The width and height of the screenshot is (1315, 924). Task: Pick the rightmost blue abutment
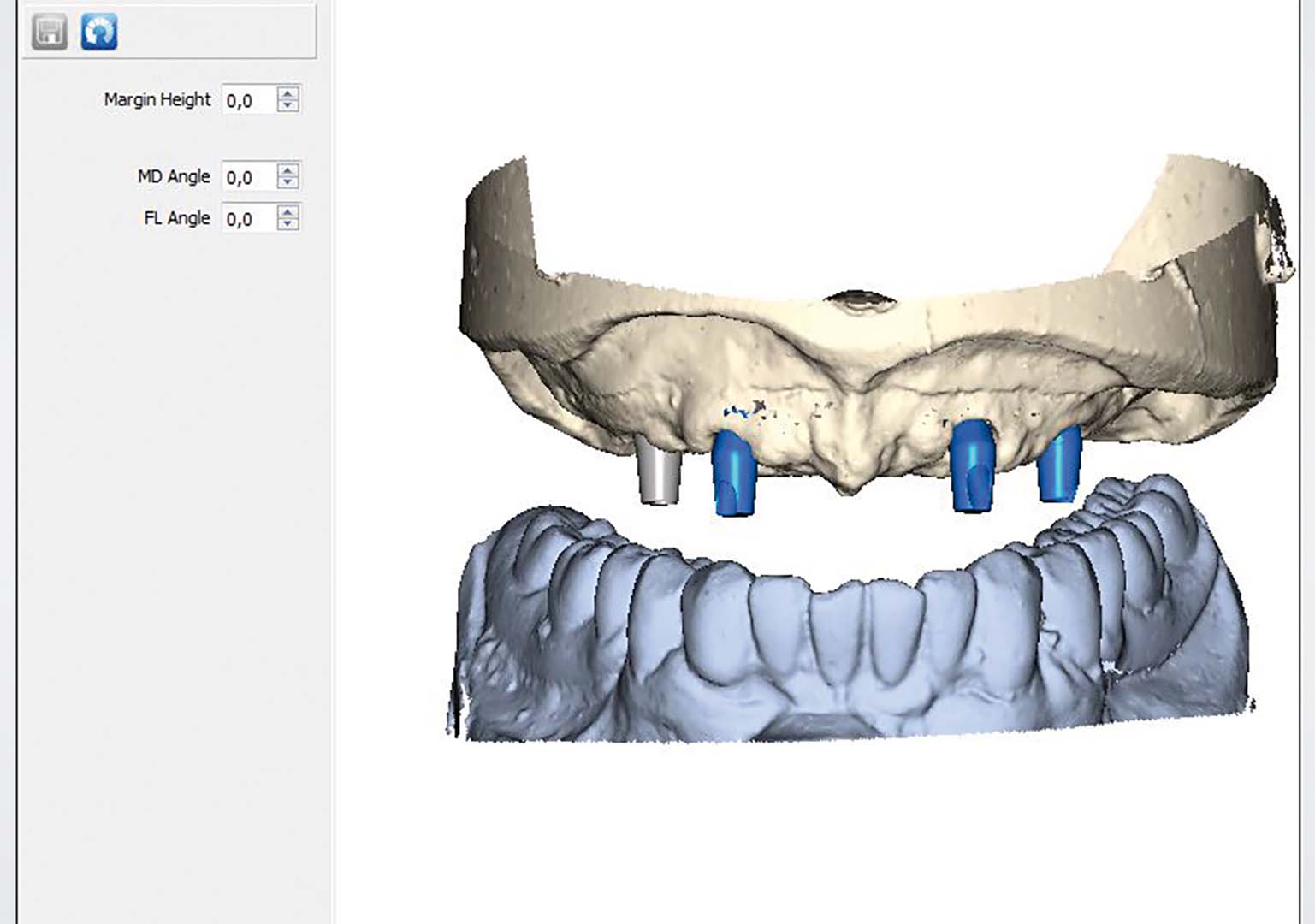coord(1059,465)
